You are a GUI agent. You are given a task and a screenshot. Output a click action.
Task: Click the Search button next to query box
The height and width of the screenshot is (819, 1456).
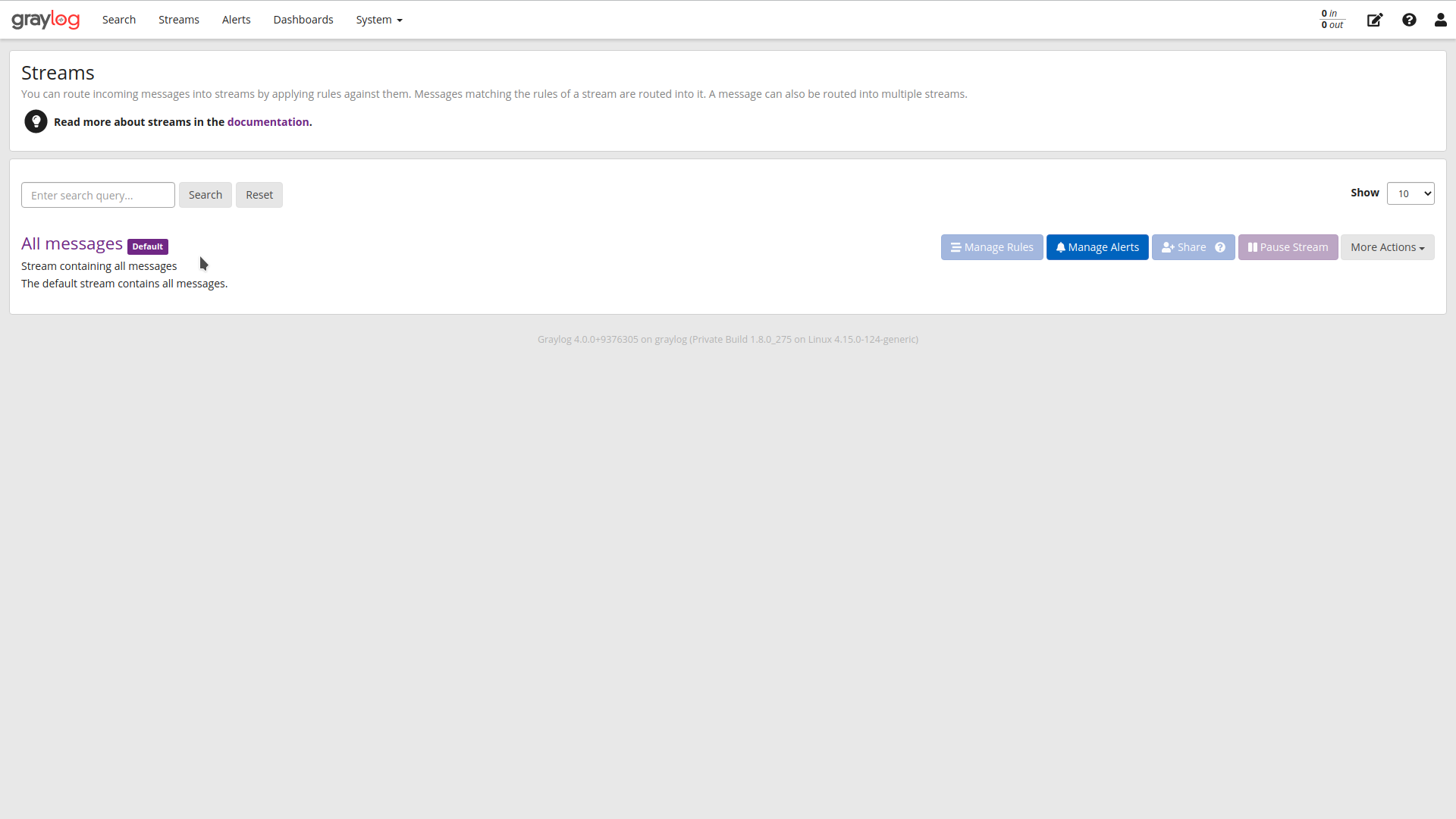(x=205, y=195)
